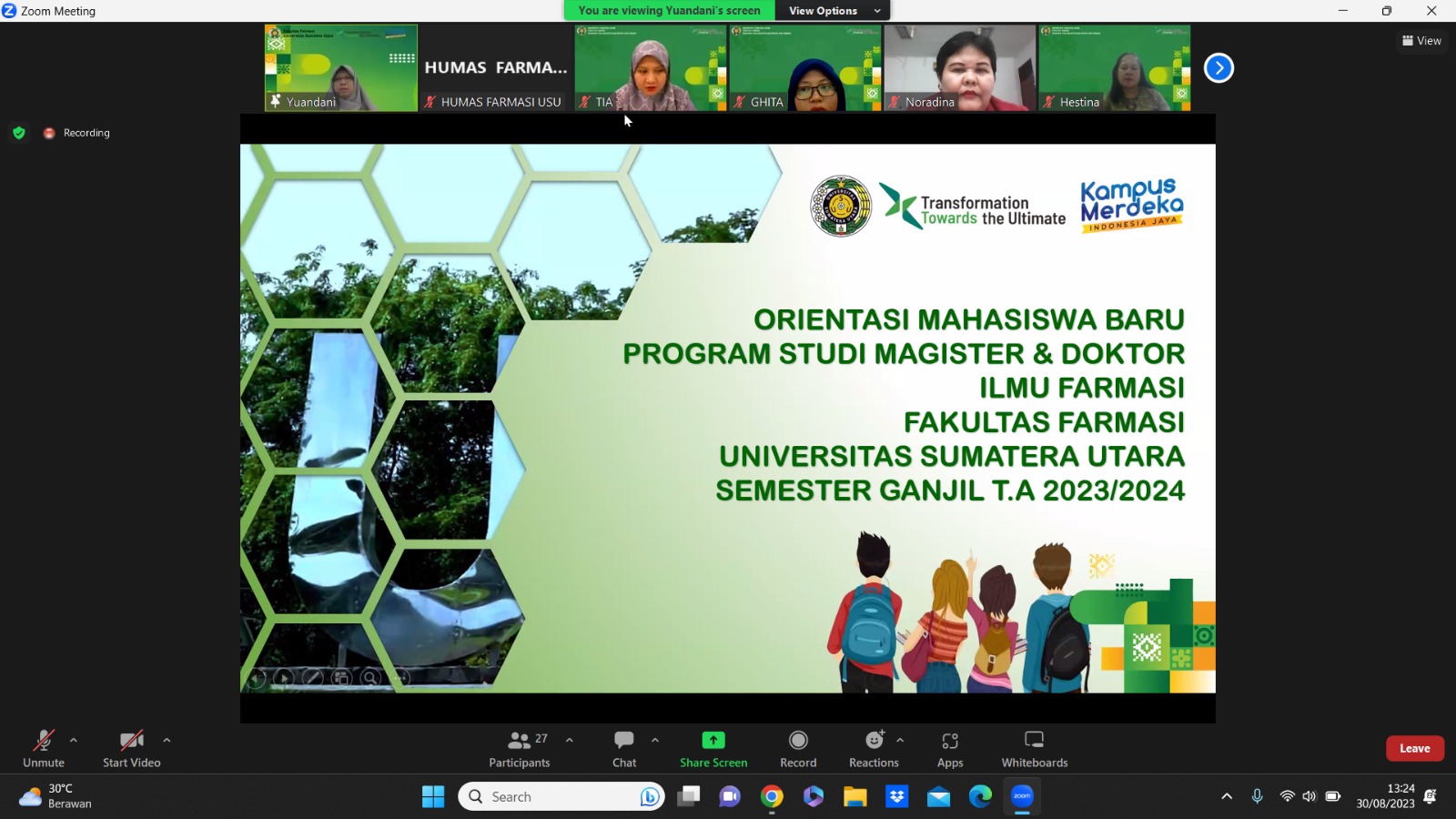Click the battery status icon
The width and height of the screenshot is (1456, 819).
[1333, 797]
